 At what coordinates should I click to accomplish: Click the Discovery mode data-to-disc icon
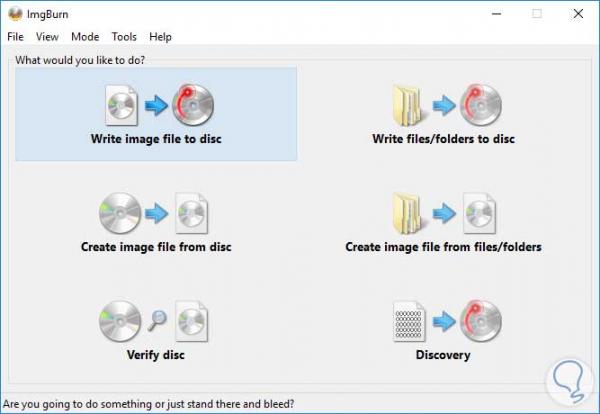(447, 321)
